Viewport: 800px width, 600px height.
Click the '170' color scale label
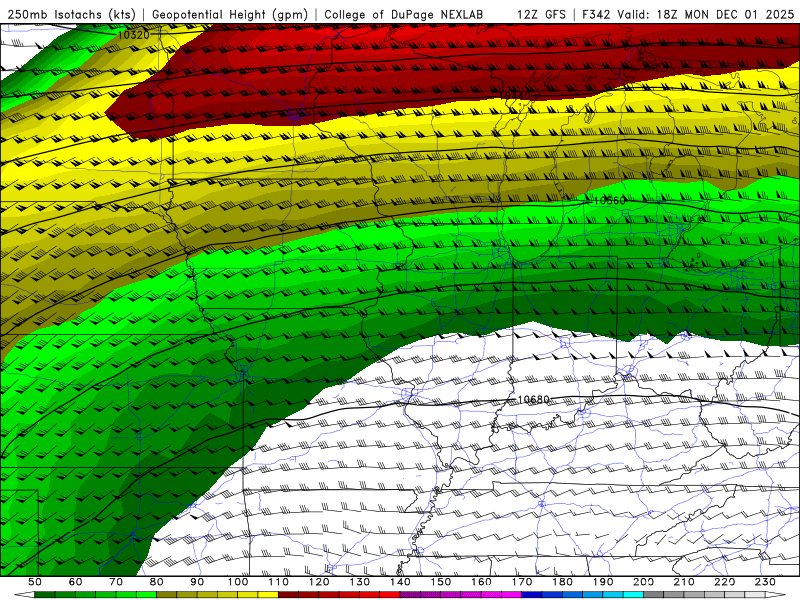point(522,582)
